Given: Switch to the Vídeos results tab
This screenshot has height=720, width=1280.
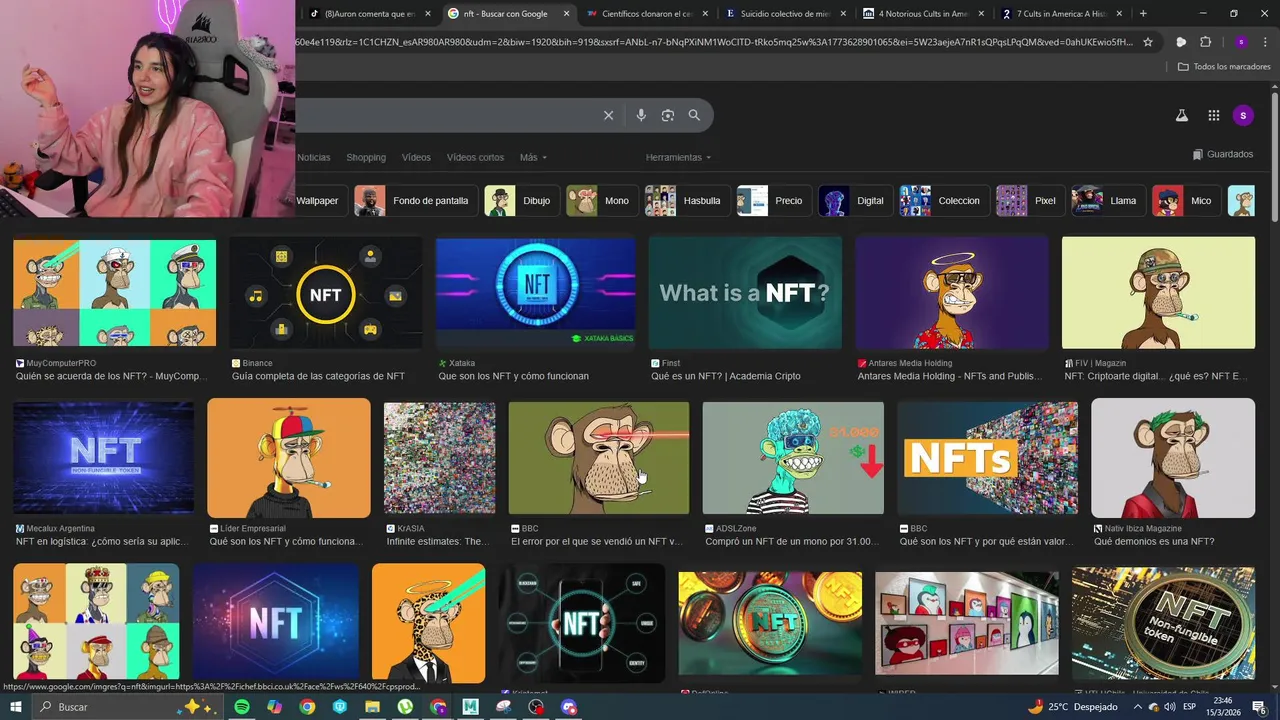Looking at the screenshot, I should coord(416,157).
